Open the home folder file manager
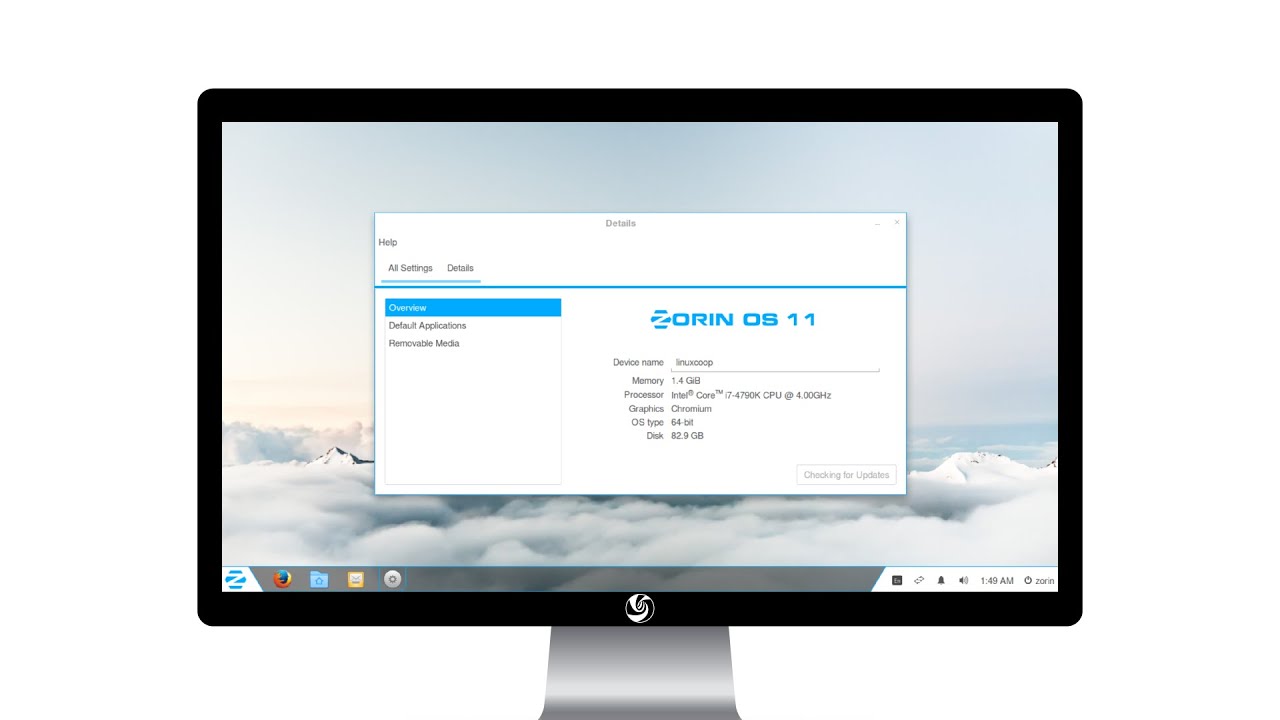 point(319,579)
